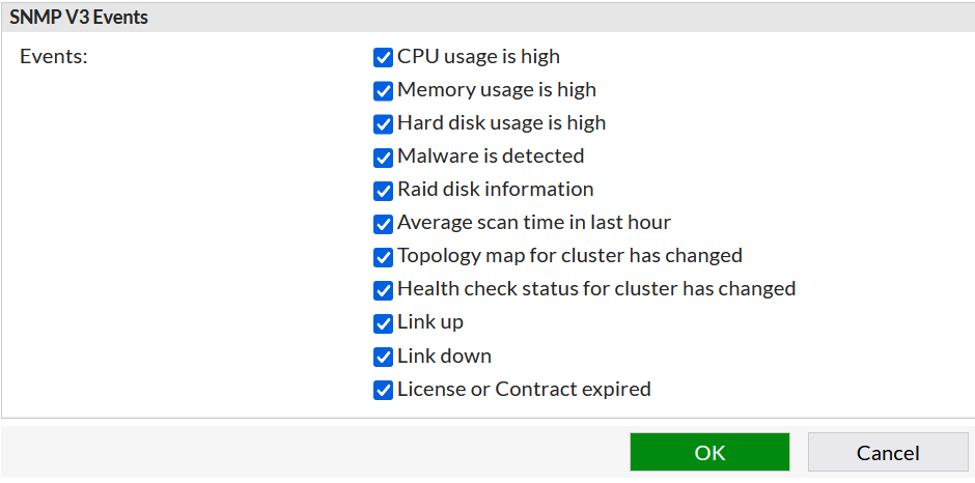The width and height of the screenshot is (975, 483).
Task: Uncheck the CPU usage is high checkbox
Action: pos(383,58)
